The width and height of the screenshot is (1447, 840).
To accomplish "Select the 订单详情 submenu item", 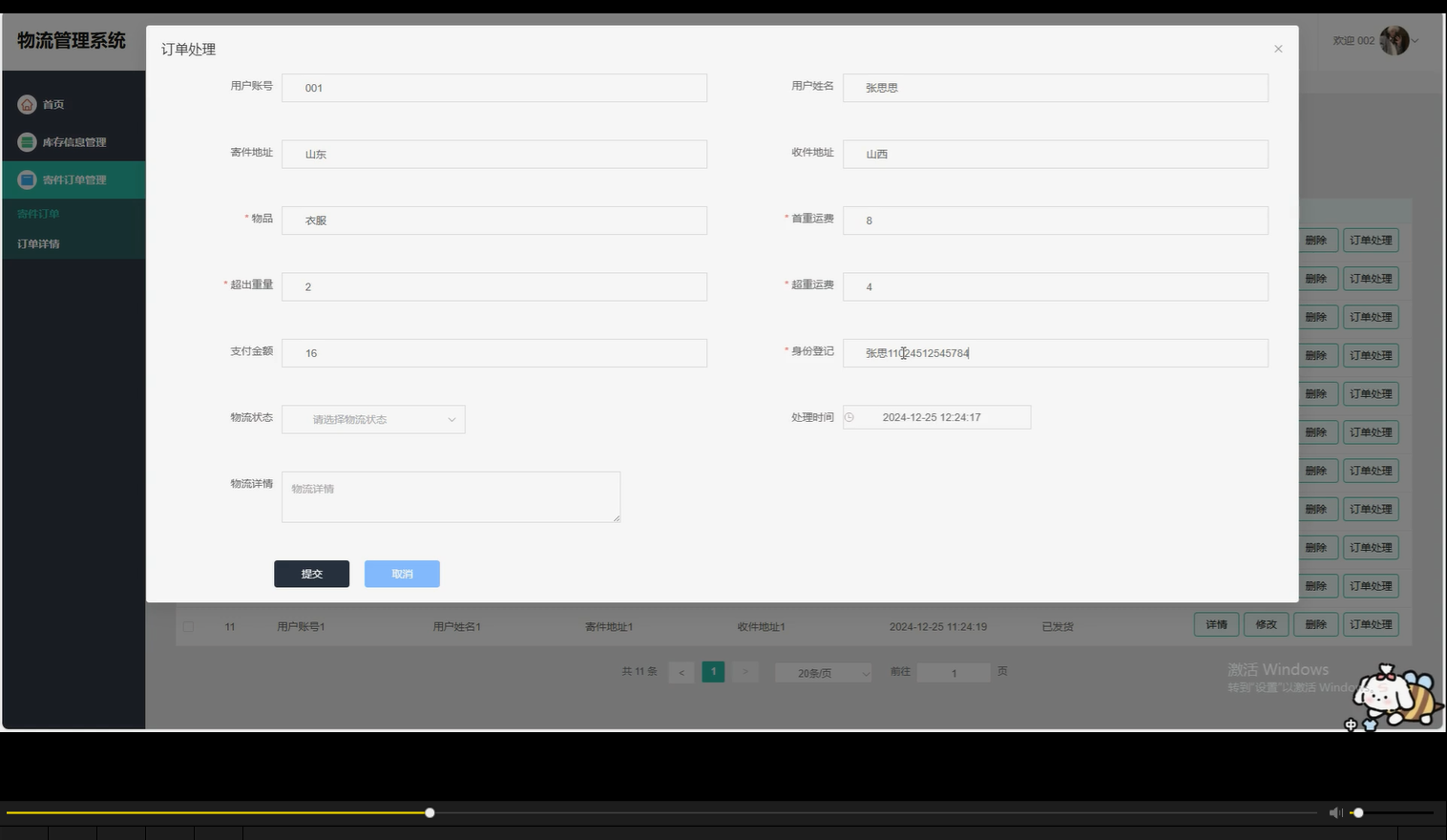I will pos(38,244).
